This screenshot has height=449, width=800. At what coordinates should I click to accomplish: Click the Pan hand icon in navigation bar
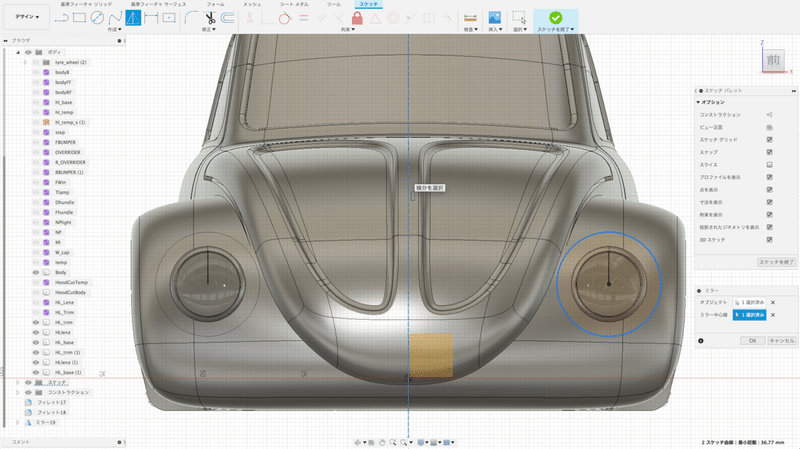pos(382,442)
